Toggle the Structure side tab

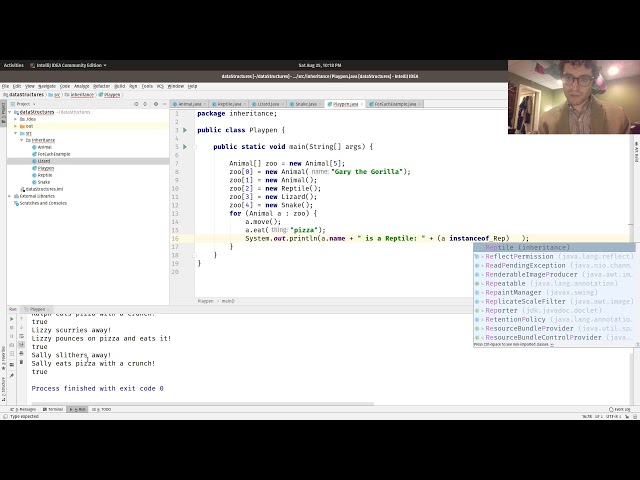3,389
